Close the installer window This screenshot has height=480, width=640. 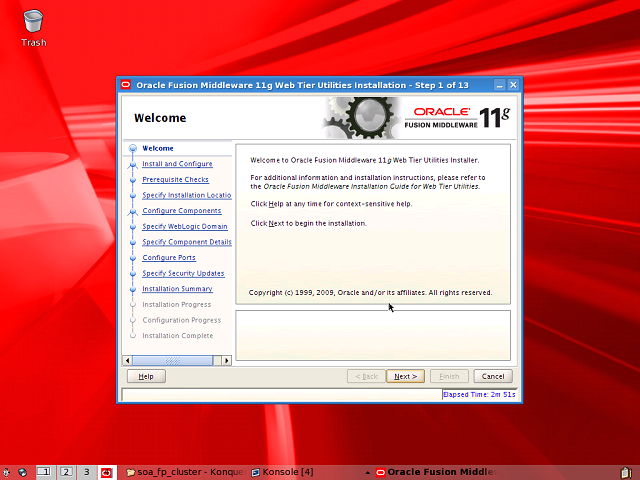tap(513, 85)
